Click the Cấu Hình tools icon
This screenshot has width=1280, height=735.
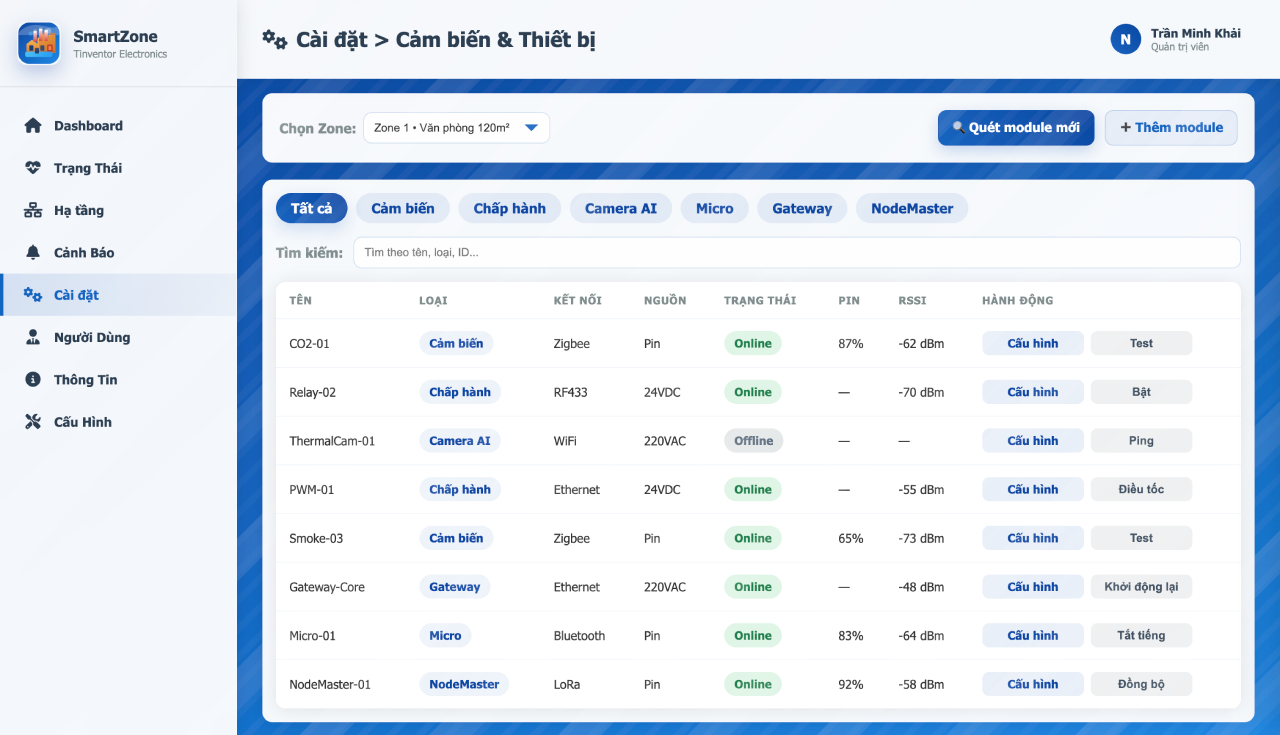point(33,422)
